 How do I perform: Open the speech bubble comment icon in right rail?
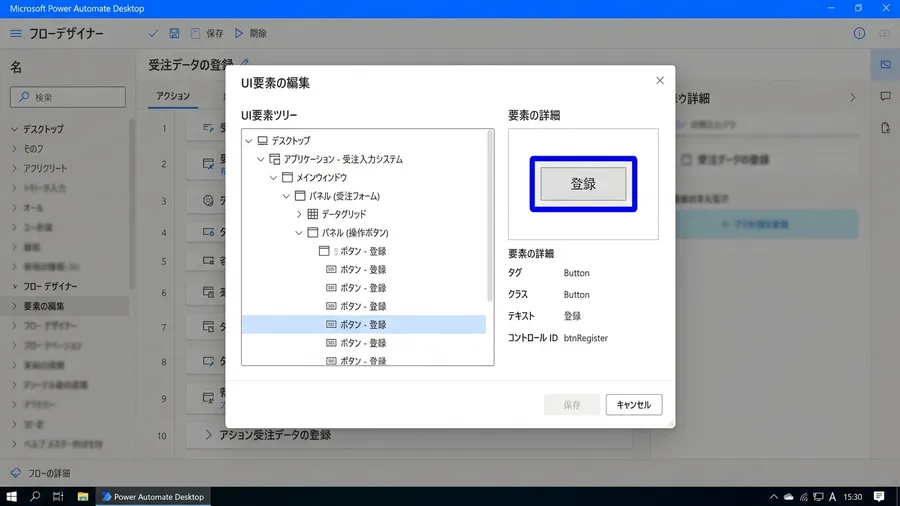click(886, 96)
